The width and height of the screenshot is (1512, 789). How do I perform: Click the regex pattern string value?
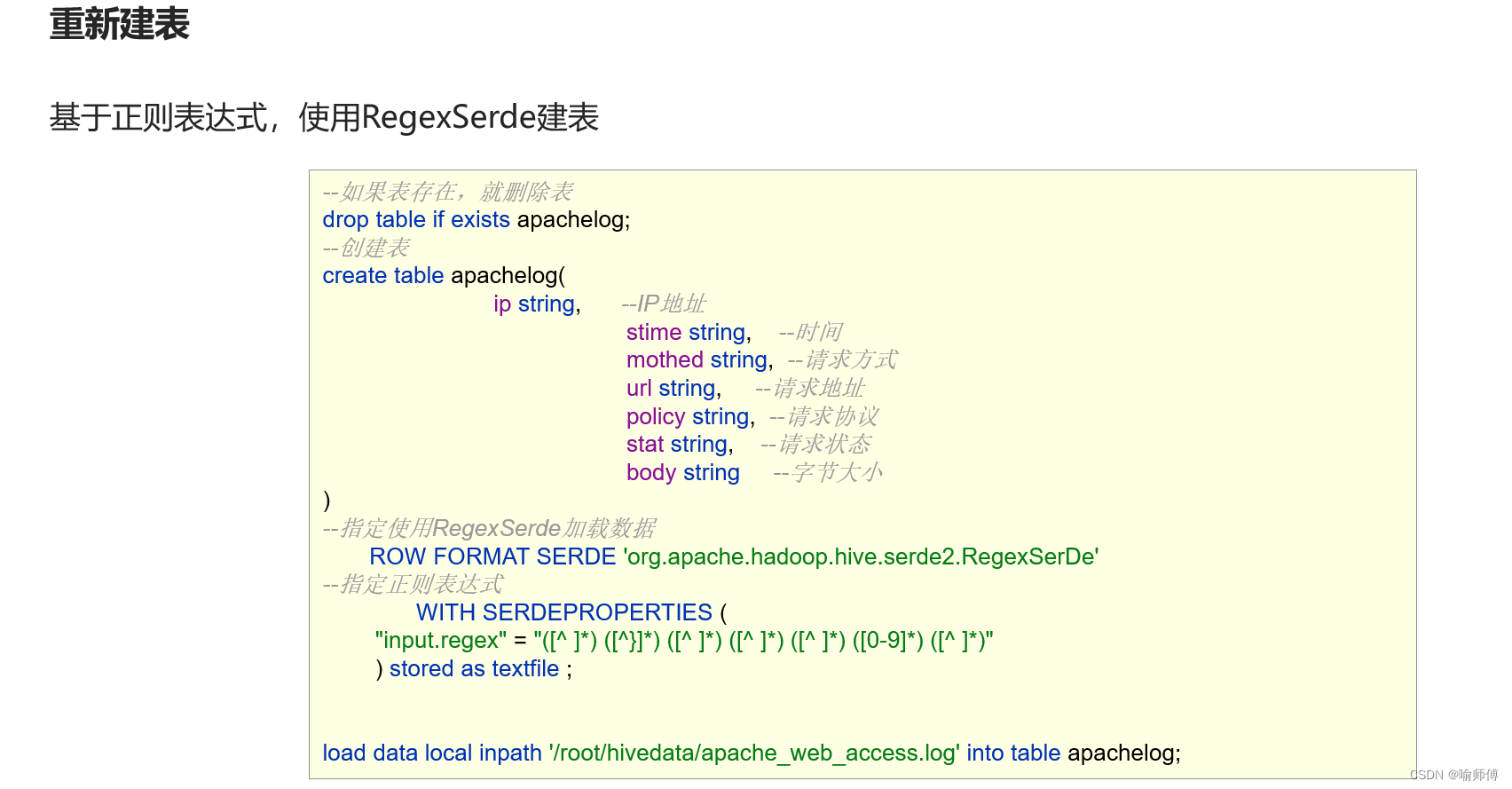click(x=763, y=641)
